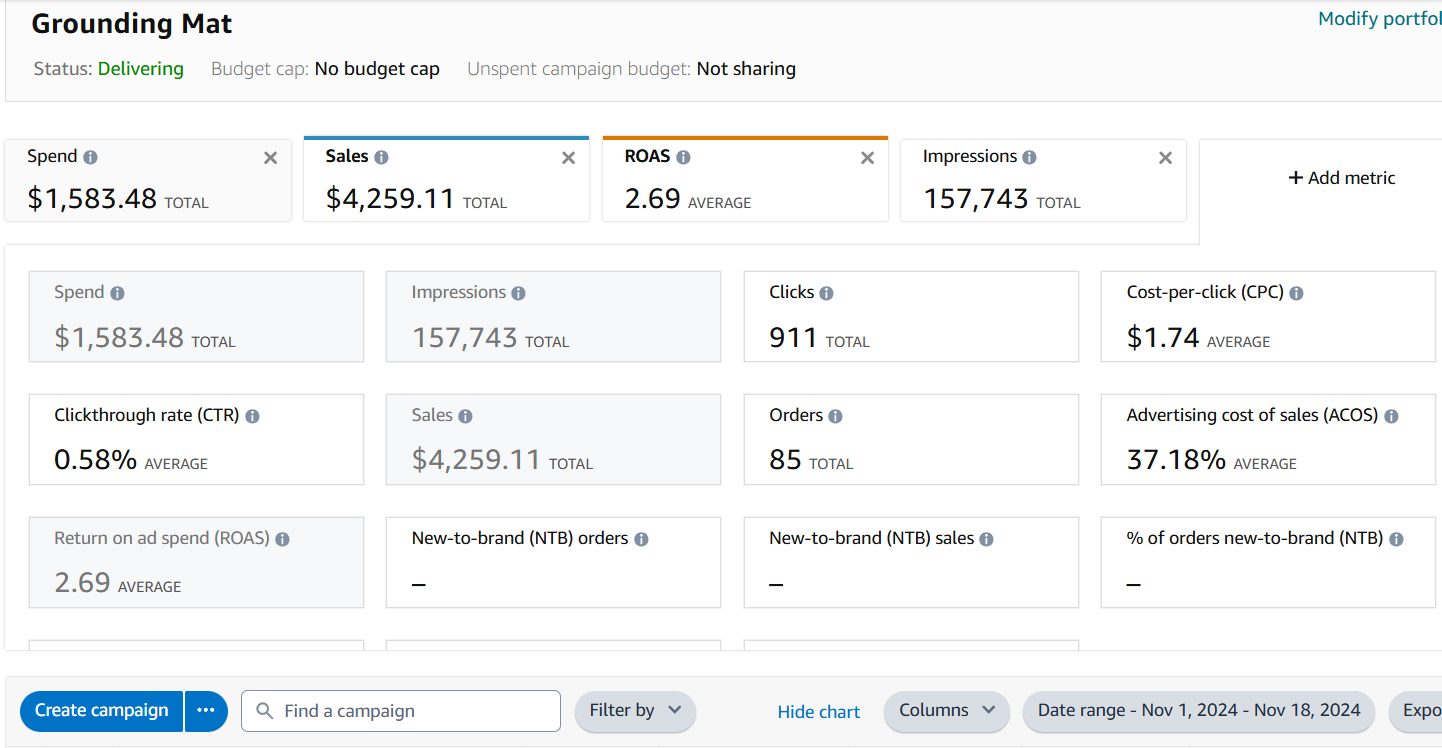Screen dimensions: 1442x748
Task: Open more options next to Create campaign
Action: (206, 711)
